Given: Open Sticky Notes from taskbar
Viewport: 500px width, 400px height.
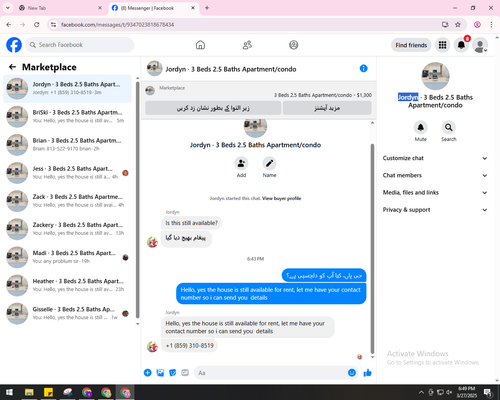Looking at the screenshot, I should tap(48, 392).
